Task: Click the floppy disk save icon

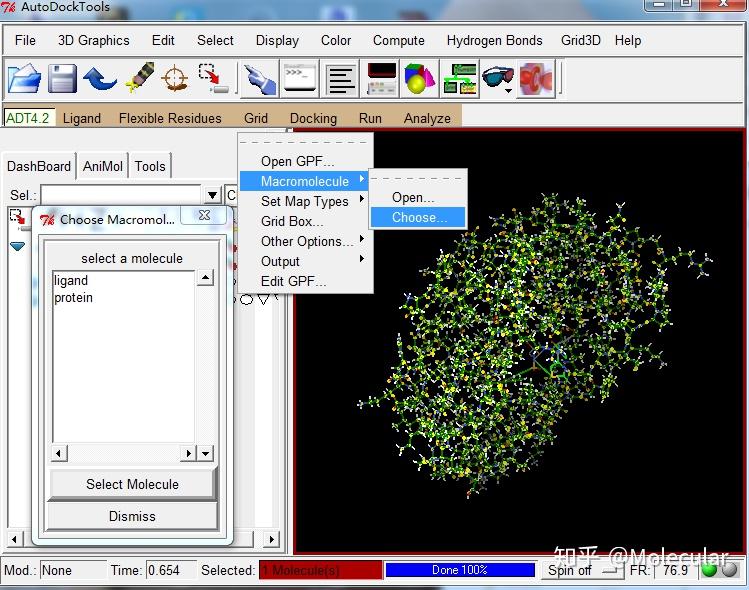Action: point(63,78)
